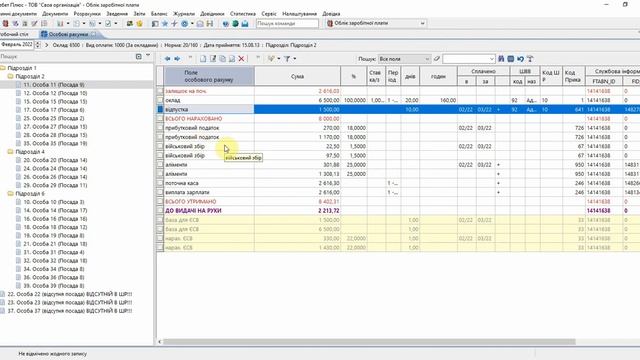The image size is (640, 360).
Task: Sort by the Сума column header
Action: tap(297, 76)
